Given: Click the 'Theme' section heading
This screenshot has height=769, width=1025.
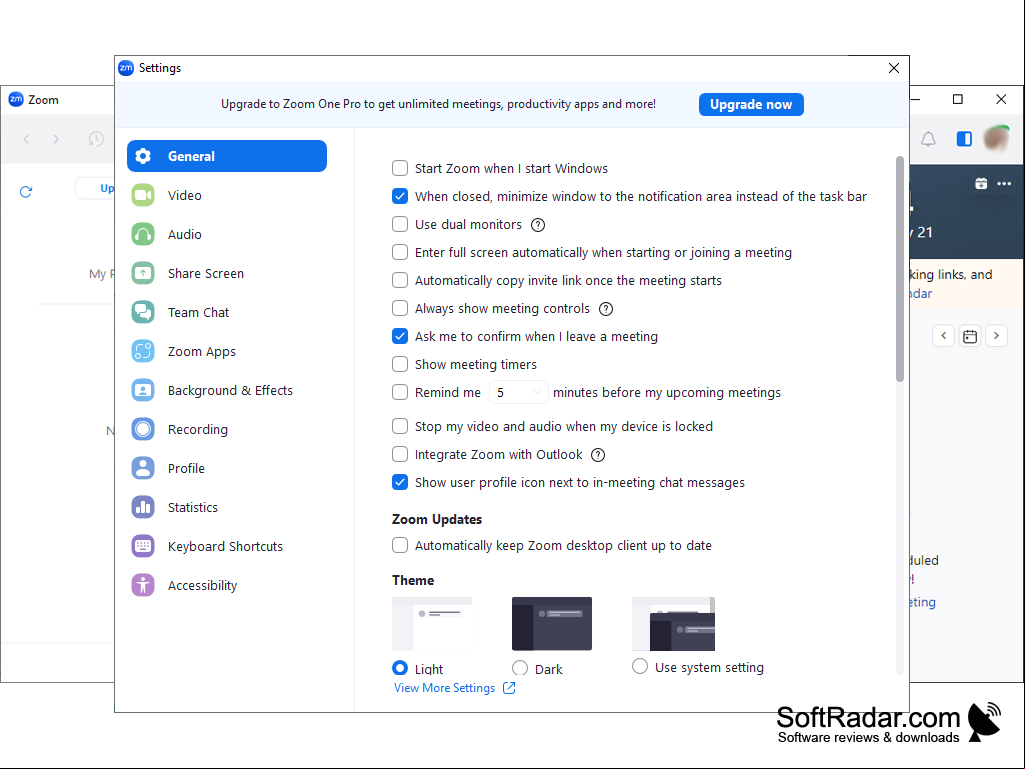Looking at the screenshot, I should pyautogui.click(x=413, y=580).
